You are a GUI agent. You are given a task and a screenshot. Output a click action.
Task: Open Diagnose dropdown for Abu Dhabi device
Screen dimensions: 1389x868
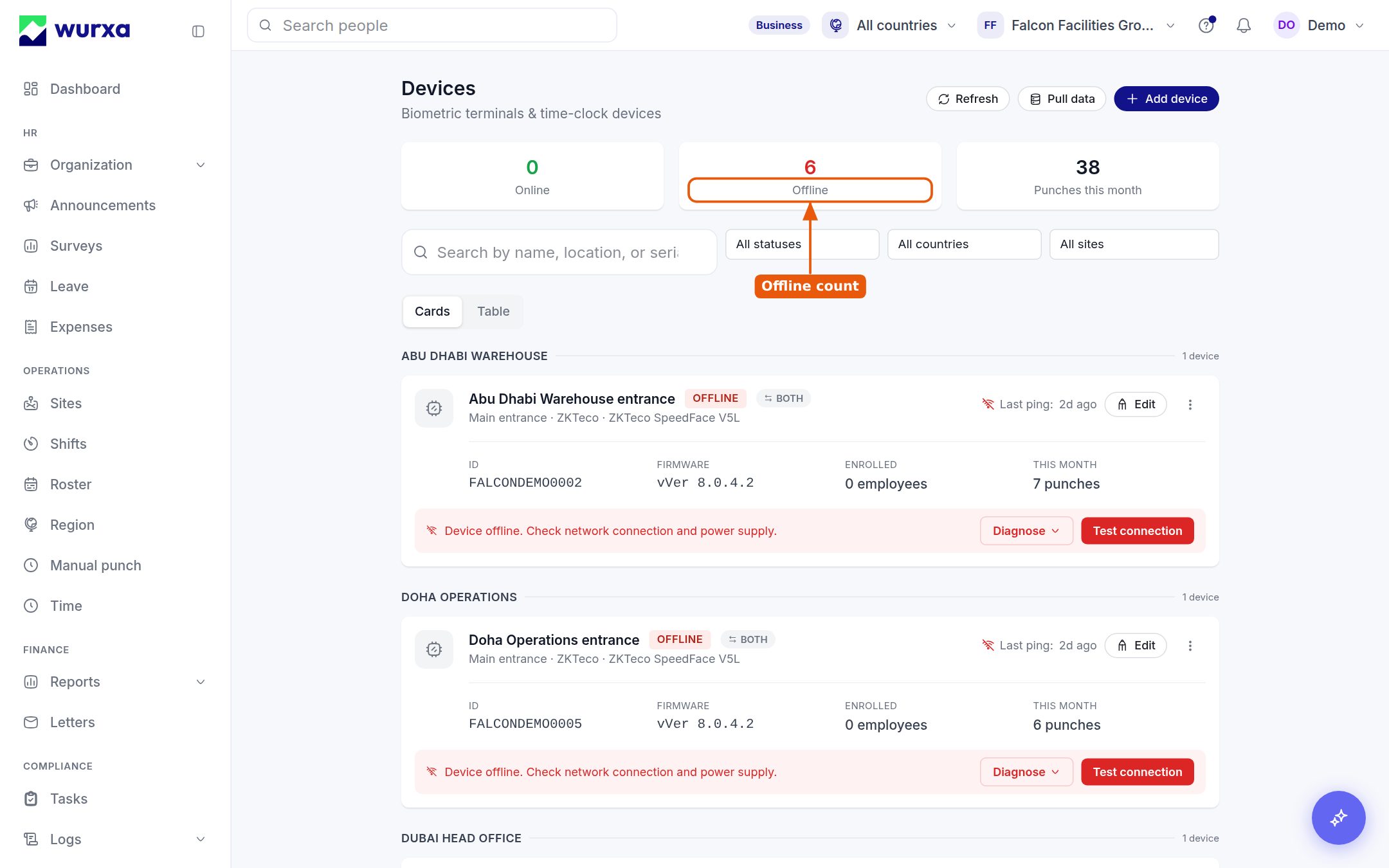pyautogui.click(x=1026, y=531)
